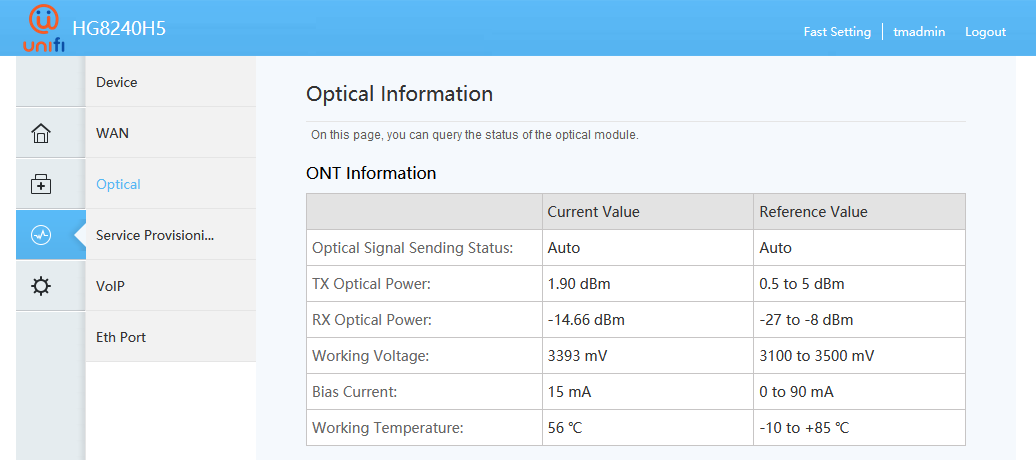Click the tmadmin account link
Screen dimensions: 1036x460
(920, 32)
